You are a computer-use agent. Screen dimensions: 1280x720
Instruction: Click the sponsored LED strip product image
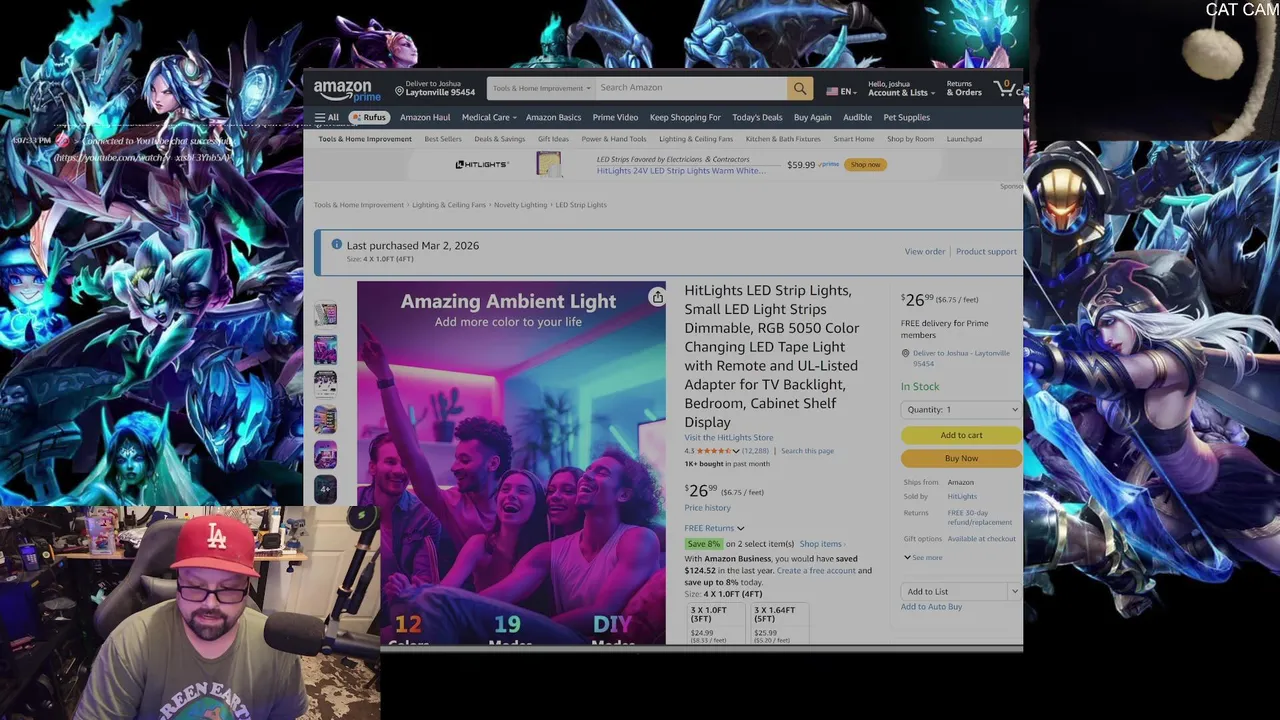pyautogui.click(x=548, y=164)
